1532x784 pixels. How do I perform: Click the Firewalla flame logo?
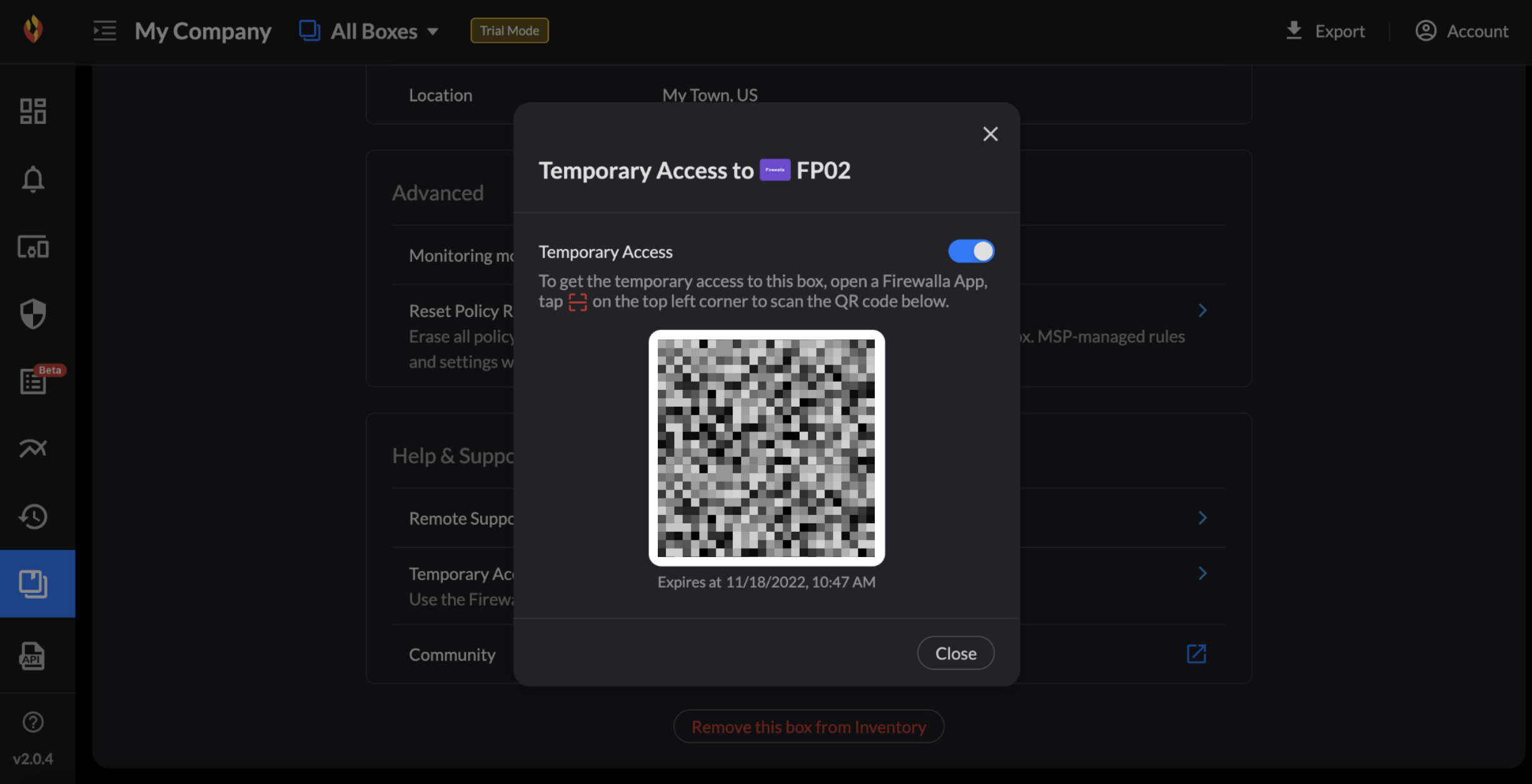pos(33,29)
